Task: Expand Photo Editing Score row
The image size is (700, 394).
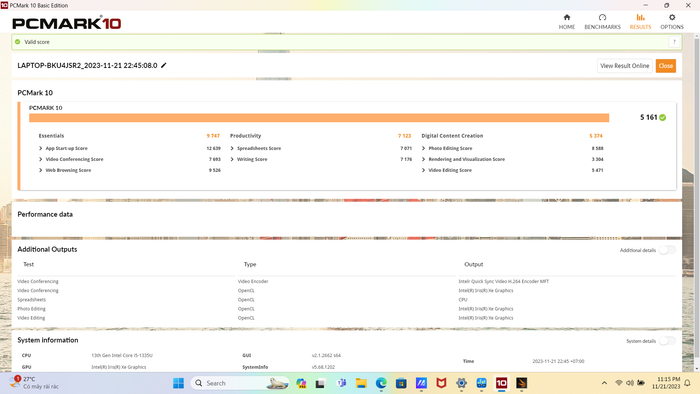Action: (x=423, y=148)
